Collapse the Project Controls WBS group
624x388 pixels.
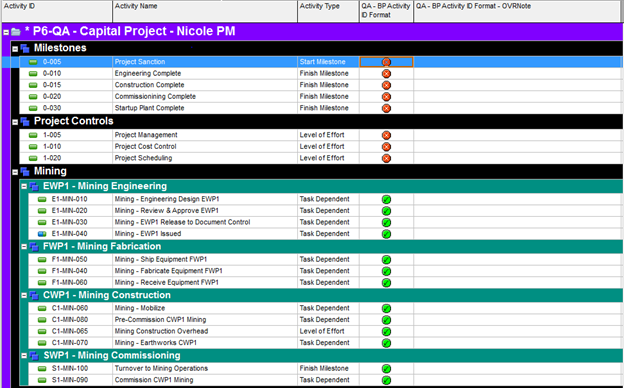[x=15, y=123]
